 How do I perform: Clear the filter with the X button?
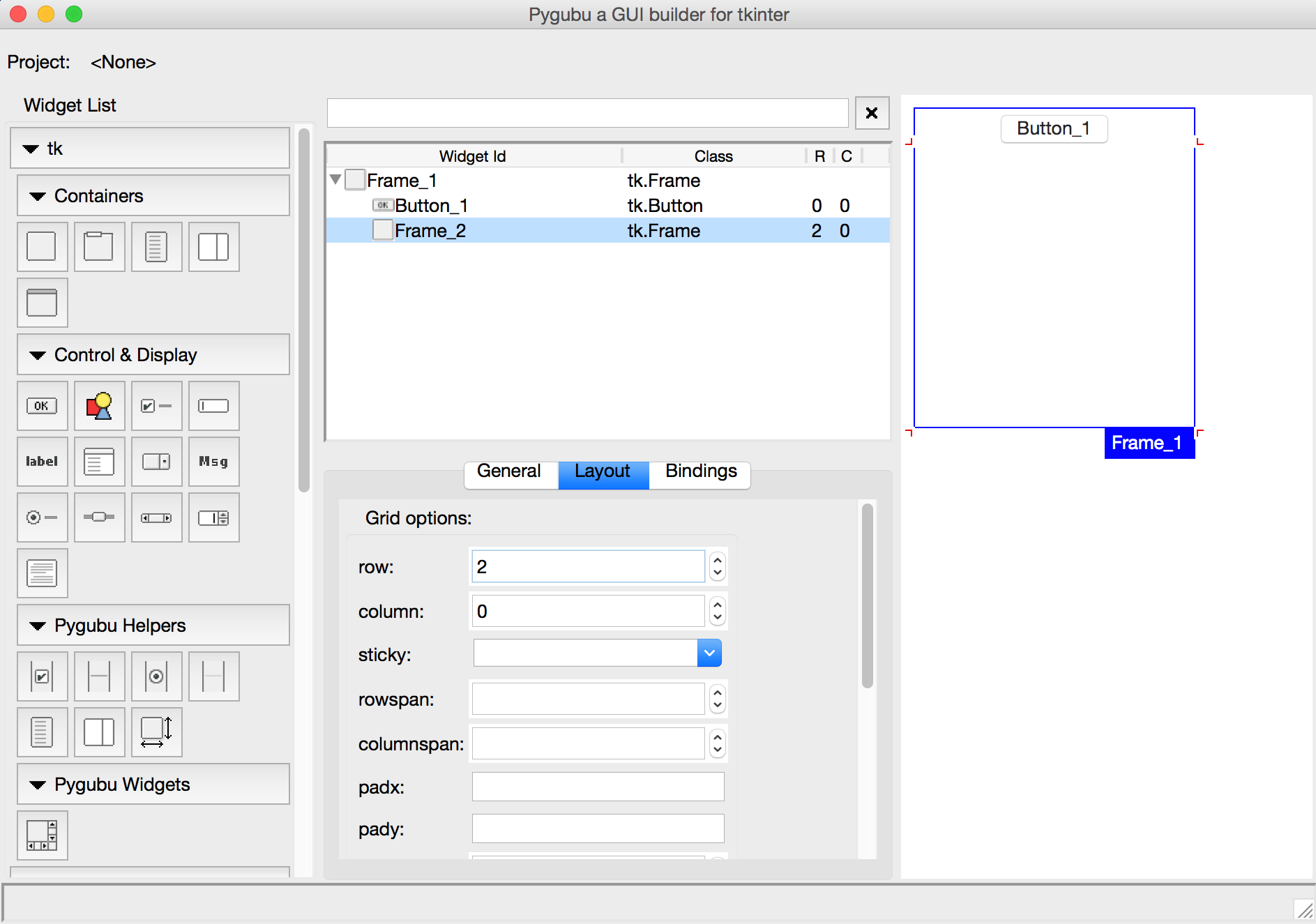tap(872, 113)
